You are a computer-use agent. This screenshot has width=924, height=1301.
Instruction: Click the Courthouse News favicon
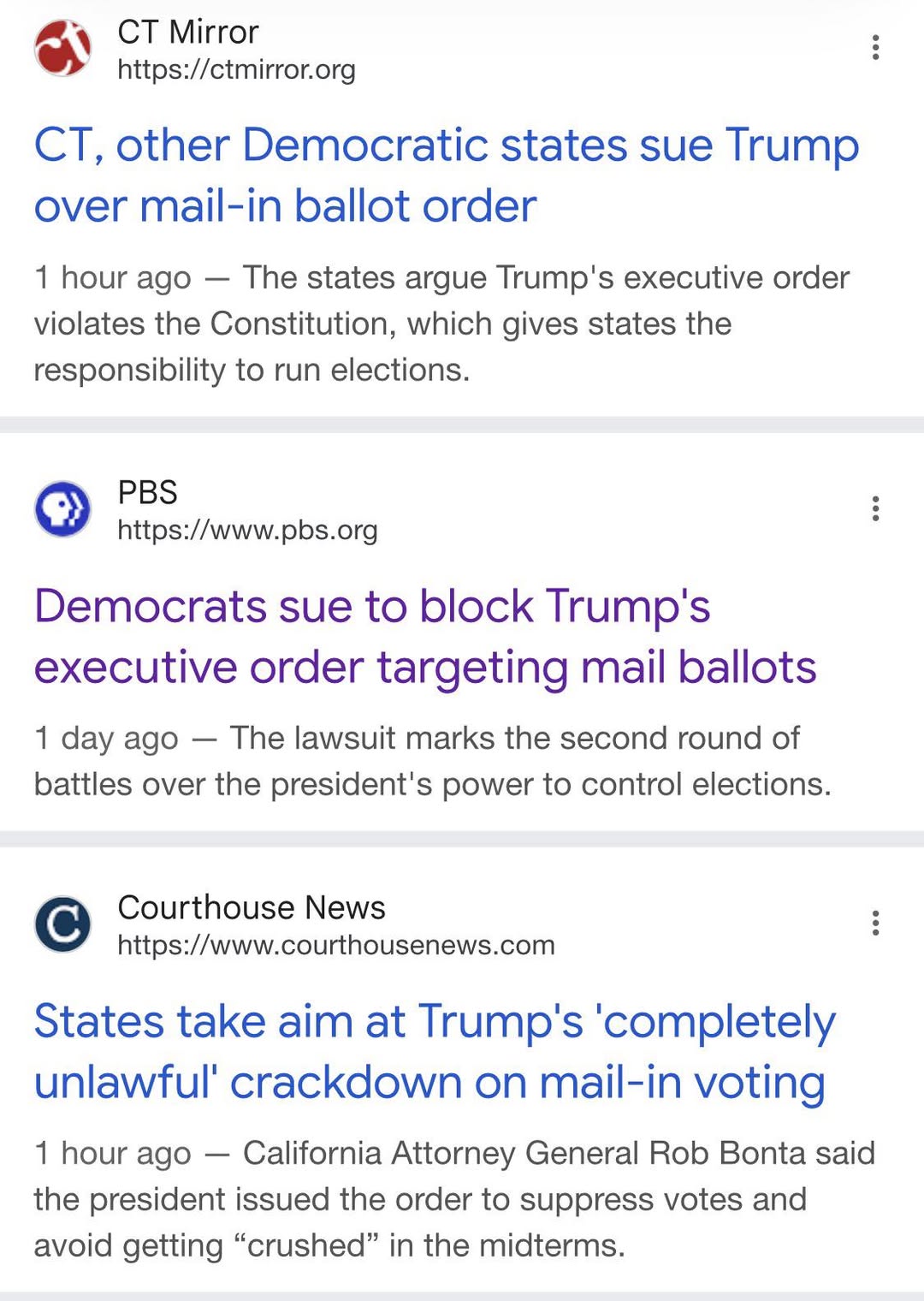pos(62,924)
